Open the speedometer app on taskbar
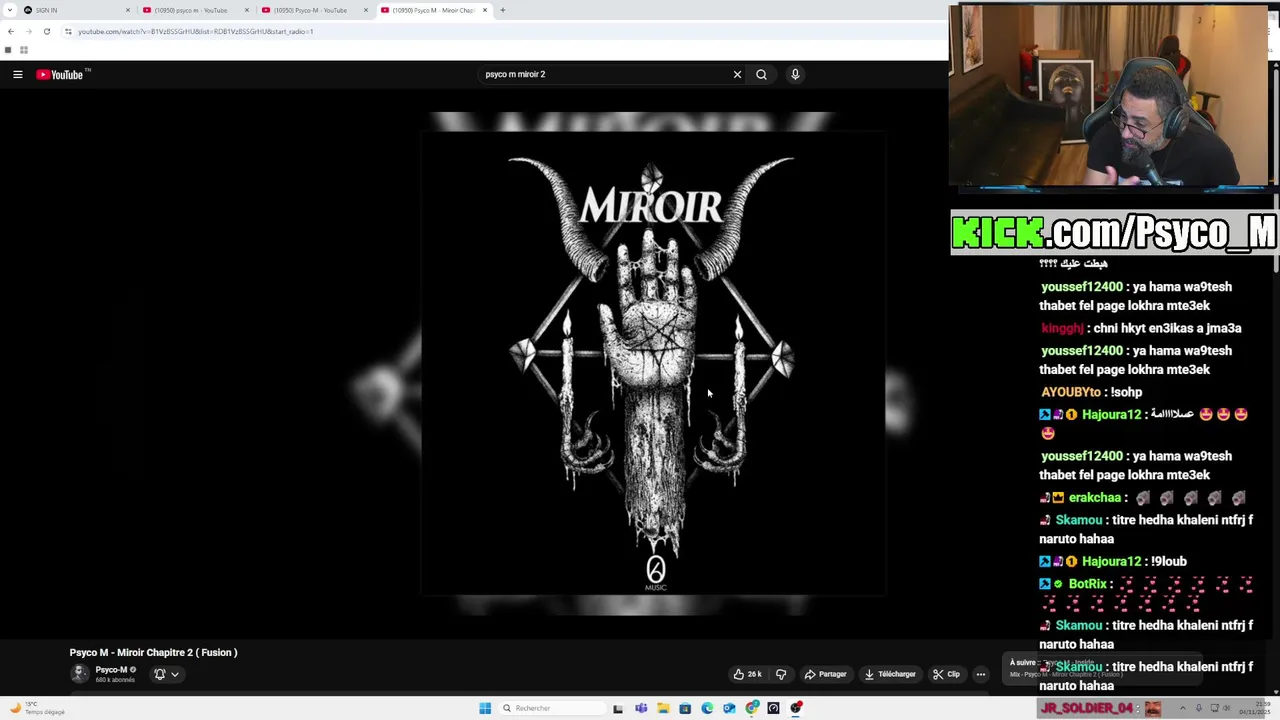This screenshot has width=1280, height=720. (774, 708)
